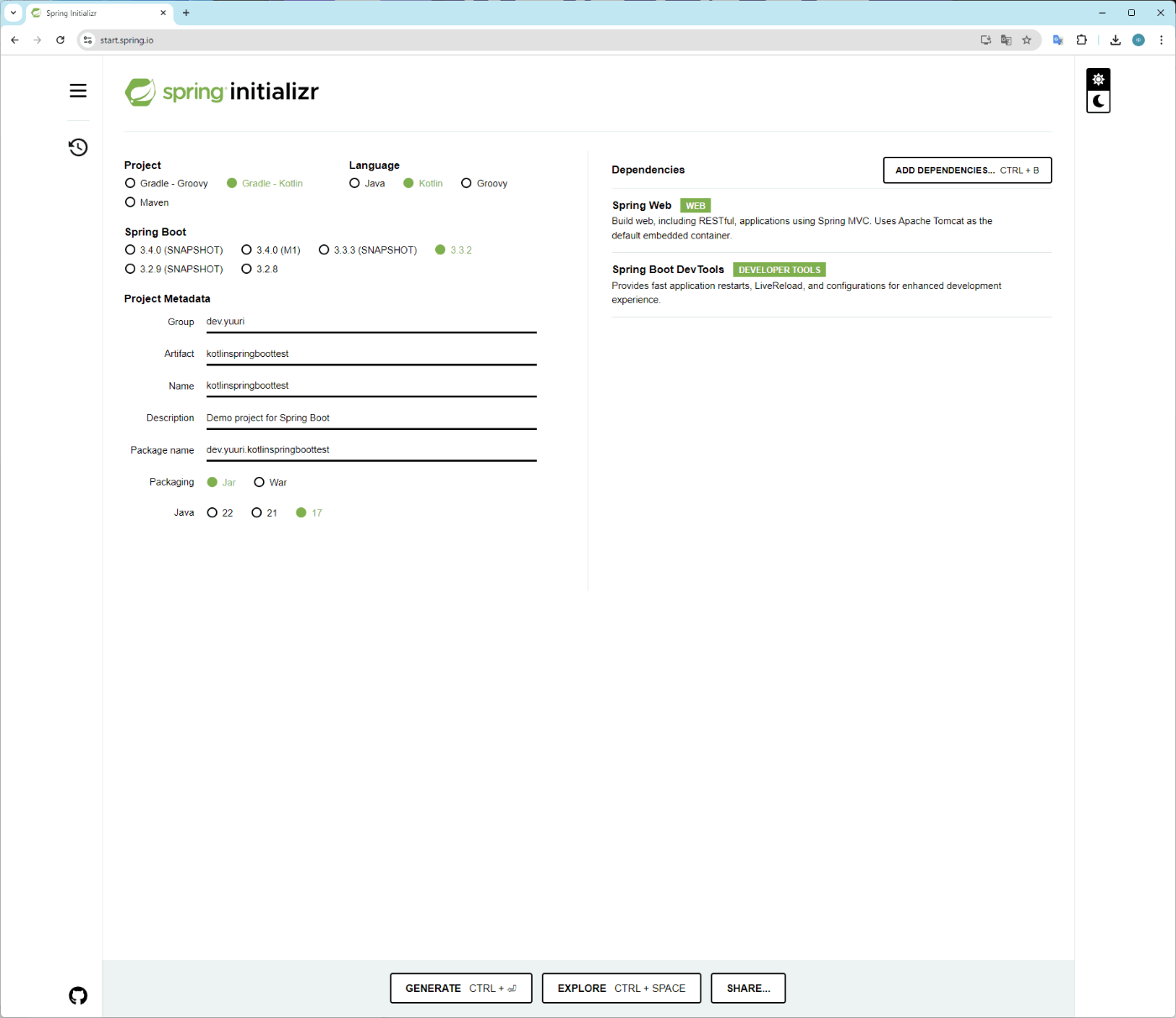Screen dimensions: 1176x1018
Task: View site information icon in address bar
Action: 87,39
